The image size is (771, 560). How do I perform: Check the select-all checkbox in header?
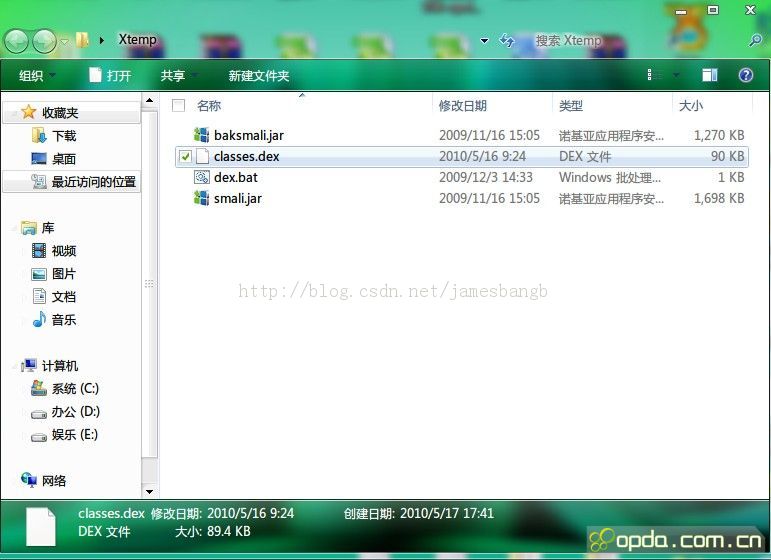(x=179, y=105)
